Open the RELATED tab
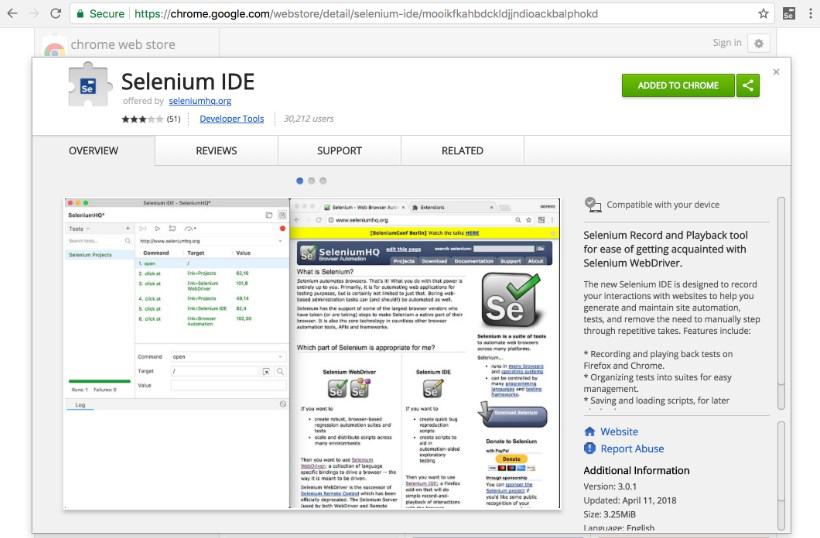Image resolution: width=820 pixels, height=538 pixels. (462, 151)
